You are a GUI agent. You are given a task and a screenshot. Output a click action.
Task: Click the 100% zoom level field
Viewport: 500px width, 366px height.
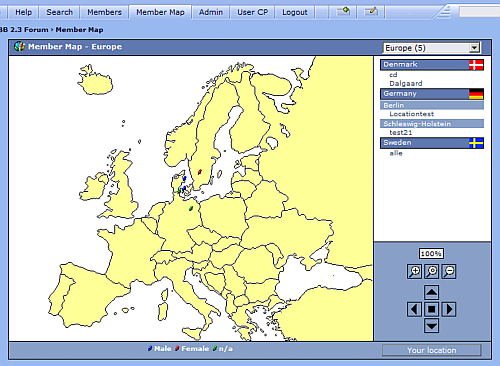coord(431,254)
